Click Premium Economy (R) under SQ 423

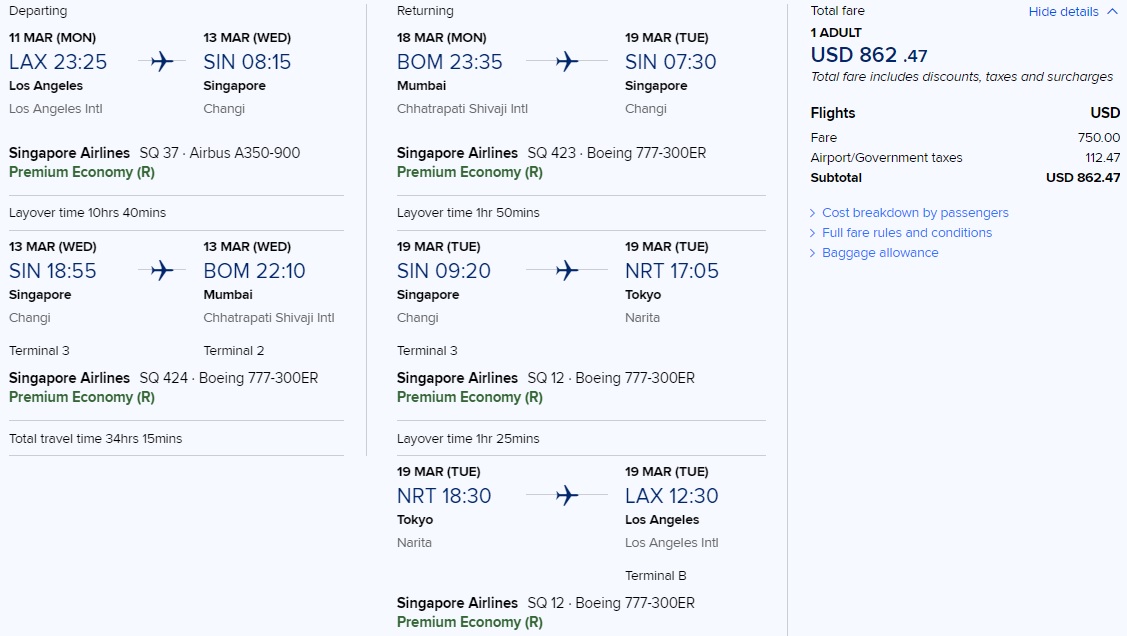(469, 172)
